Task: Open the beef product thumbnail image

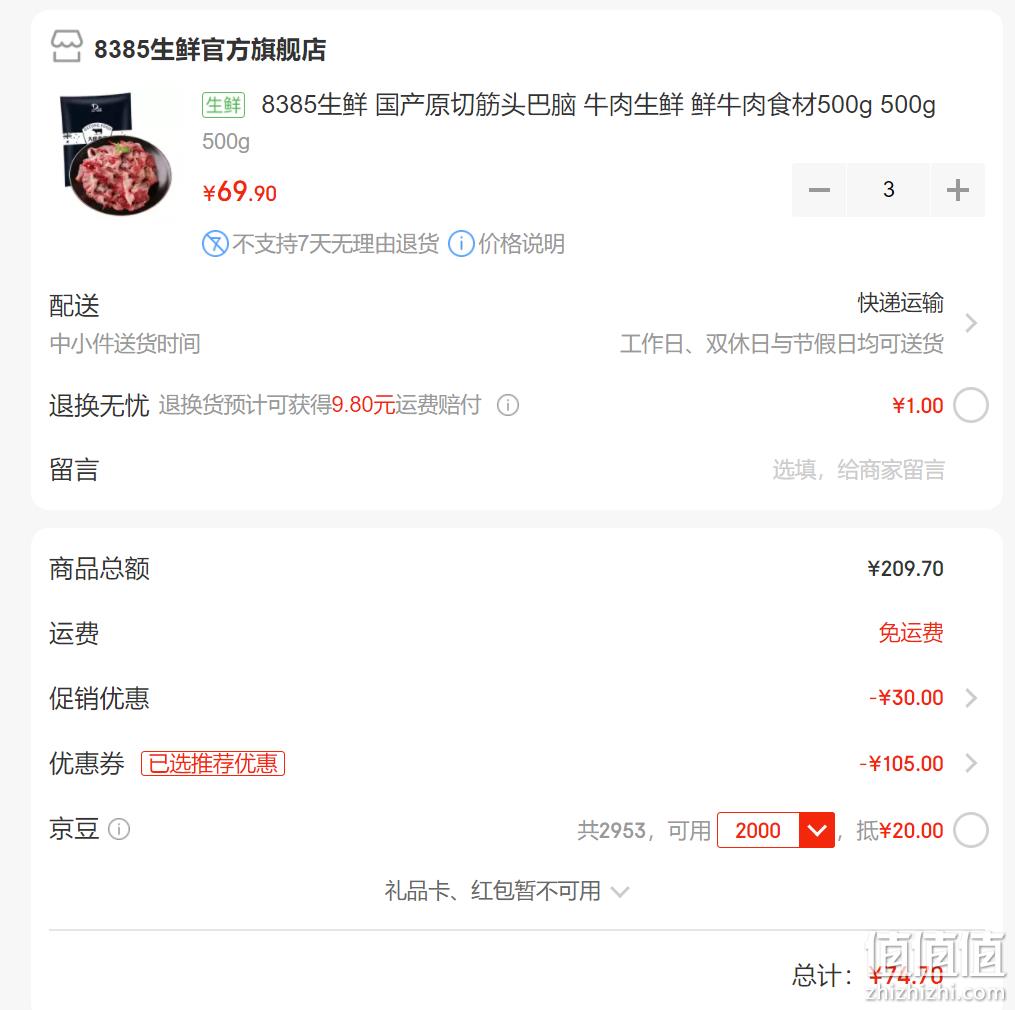Action: click(117, 154)
